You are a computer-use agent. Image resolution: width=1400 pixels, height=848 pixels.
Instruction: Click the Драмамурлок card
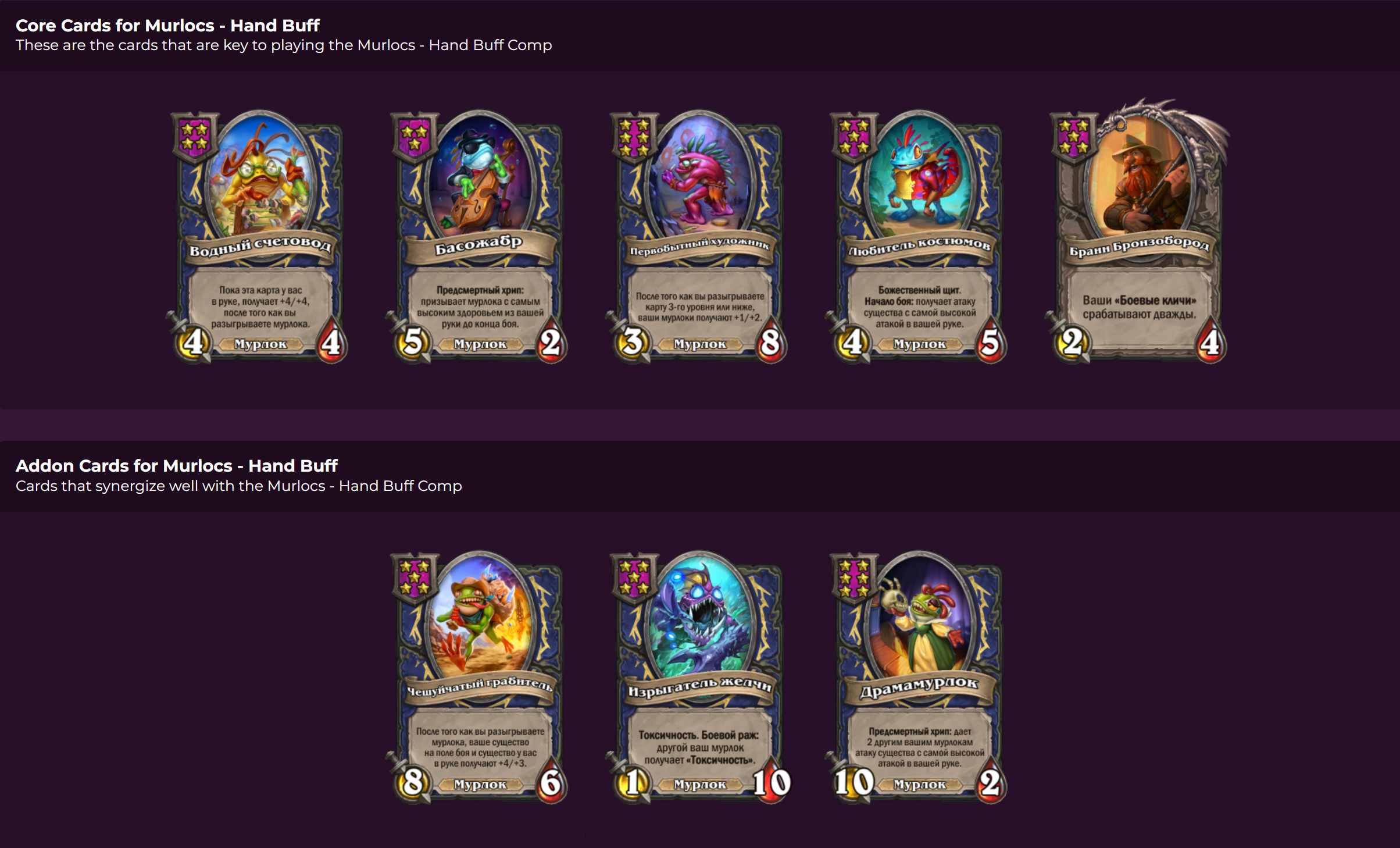(x=919, y=678)
